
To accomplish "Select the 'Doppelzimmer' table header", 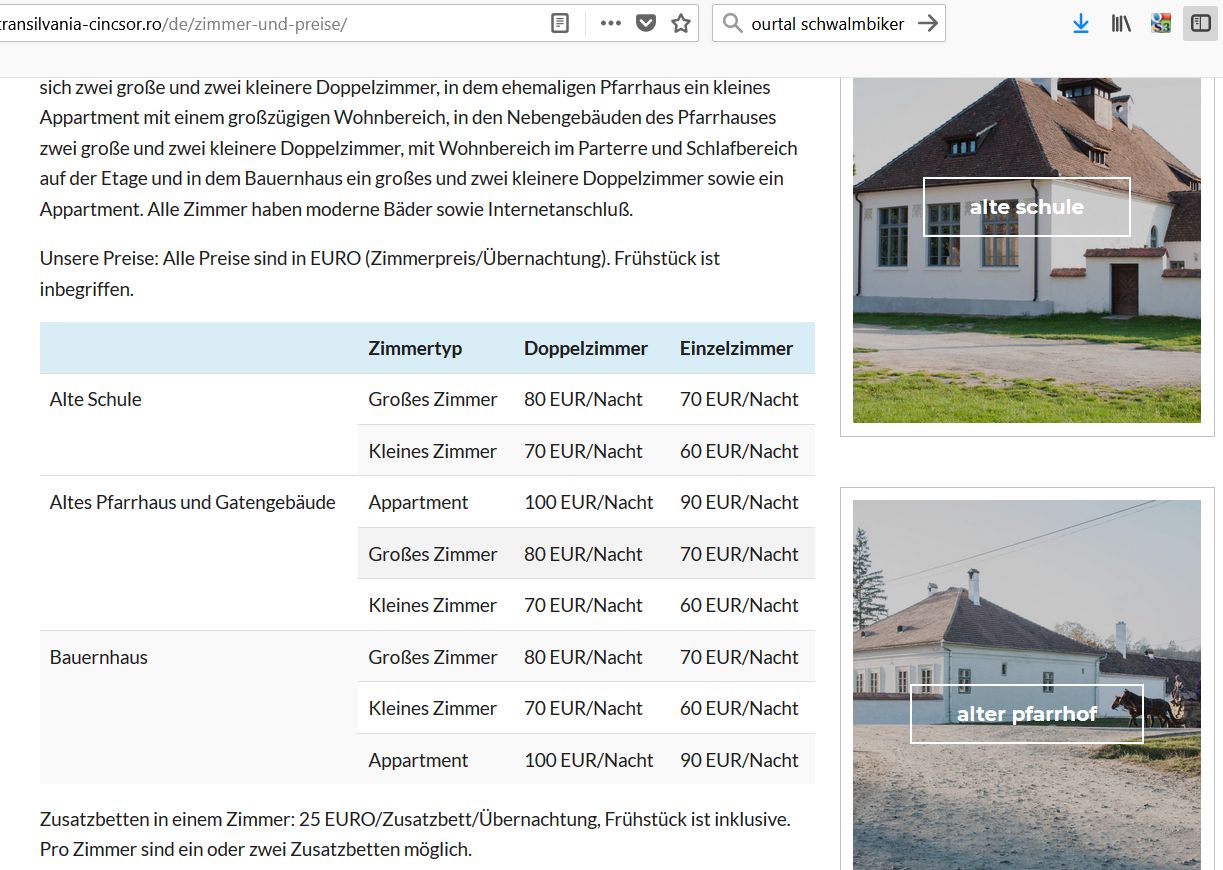I will pos(586,348).
